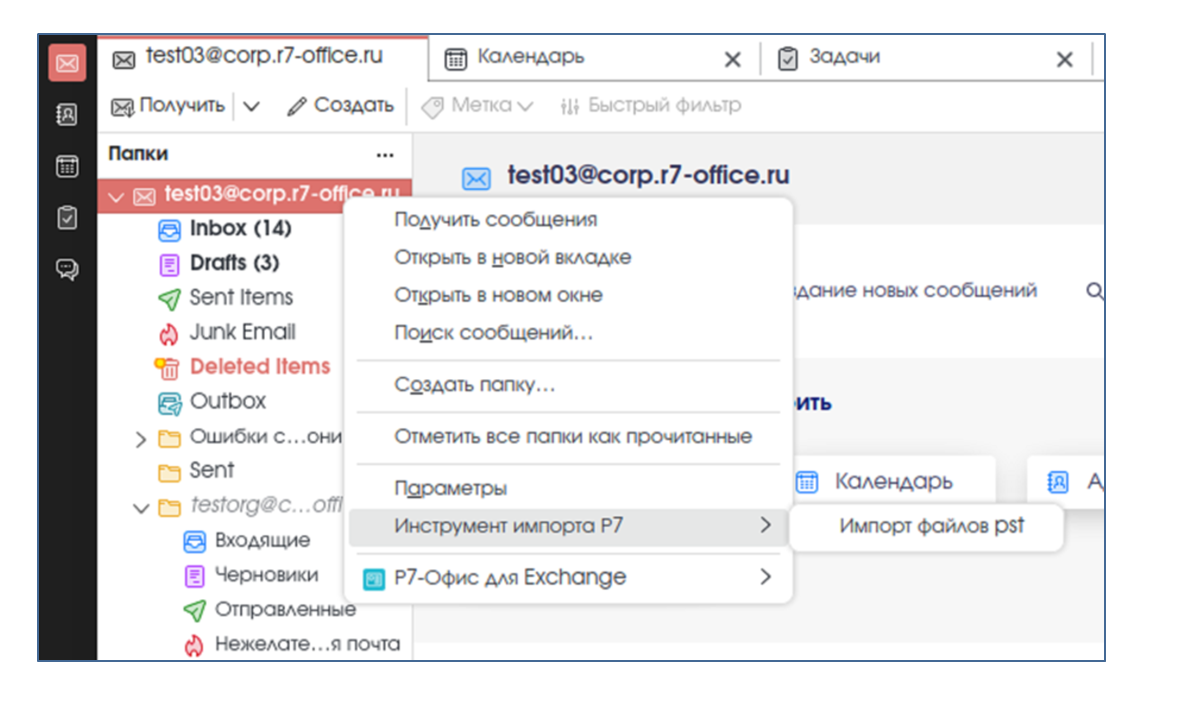Click the Календарь card icon on account page
The width and height of the screenshot is (1178, 714).
click(807, 482)
